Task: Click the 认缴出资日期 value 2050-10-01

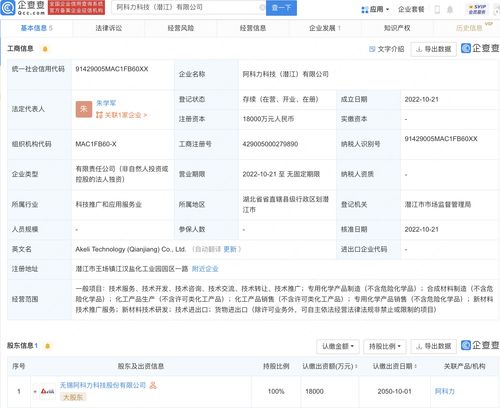Action: tap(394, 391)
